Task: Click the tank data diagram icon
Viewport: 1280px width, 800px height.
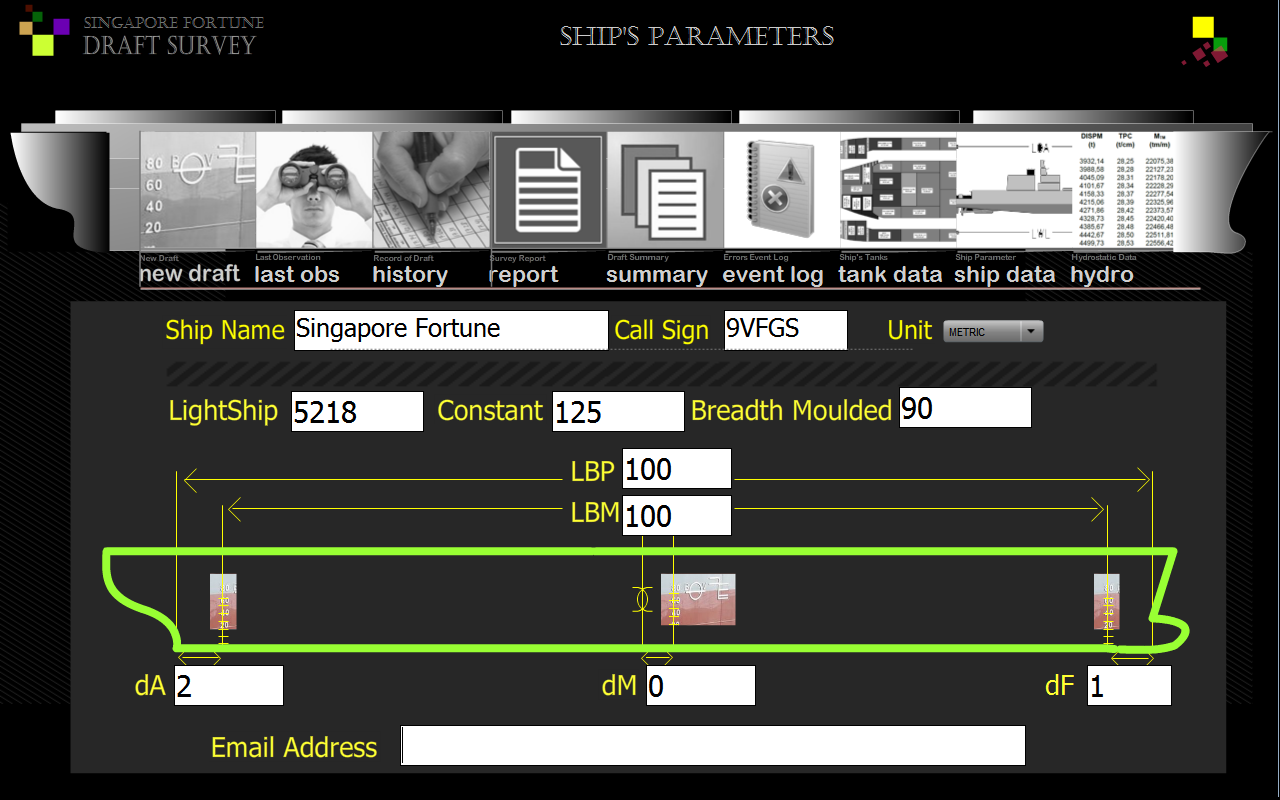Action: coord(898,190)
